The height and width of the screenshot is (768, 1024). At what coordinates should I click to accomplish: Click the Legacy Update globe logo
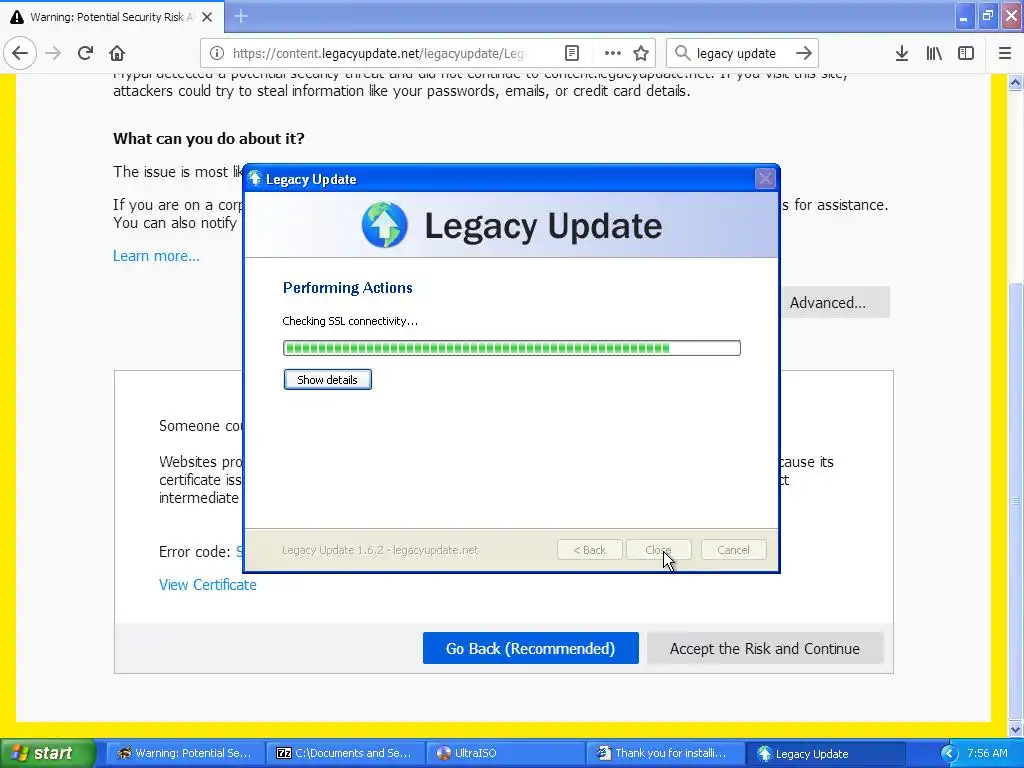click(385, 225)
